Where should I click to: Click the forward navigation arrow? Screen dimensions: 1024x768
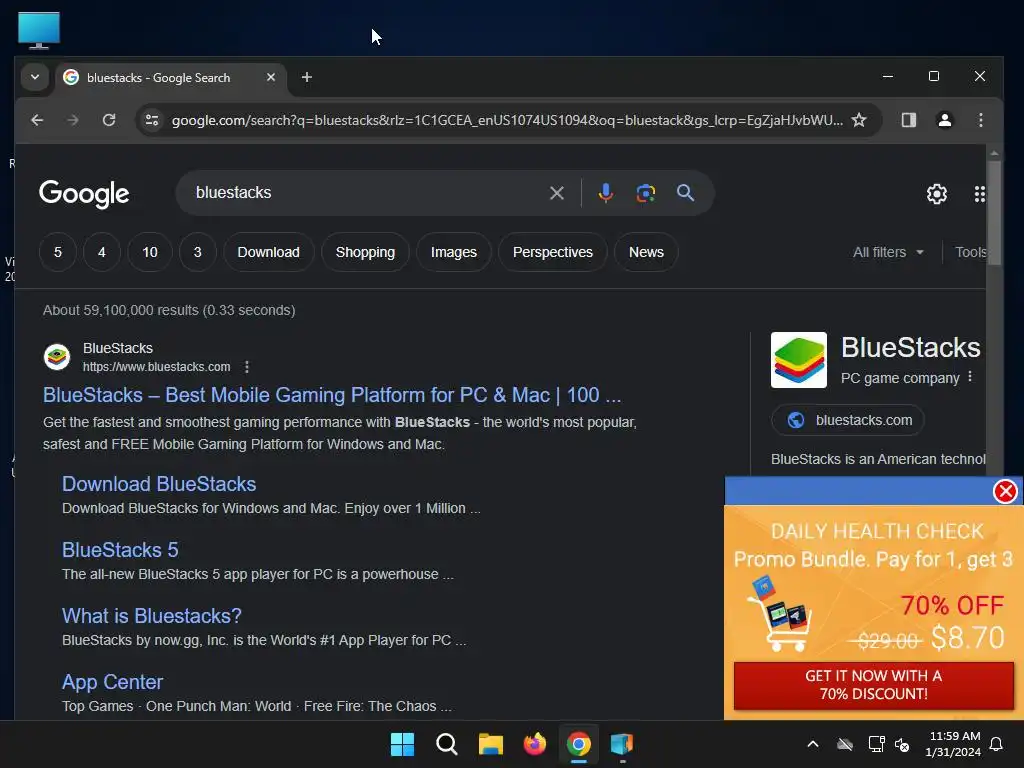(x=72, y=120)
